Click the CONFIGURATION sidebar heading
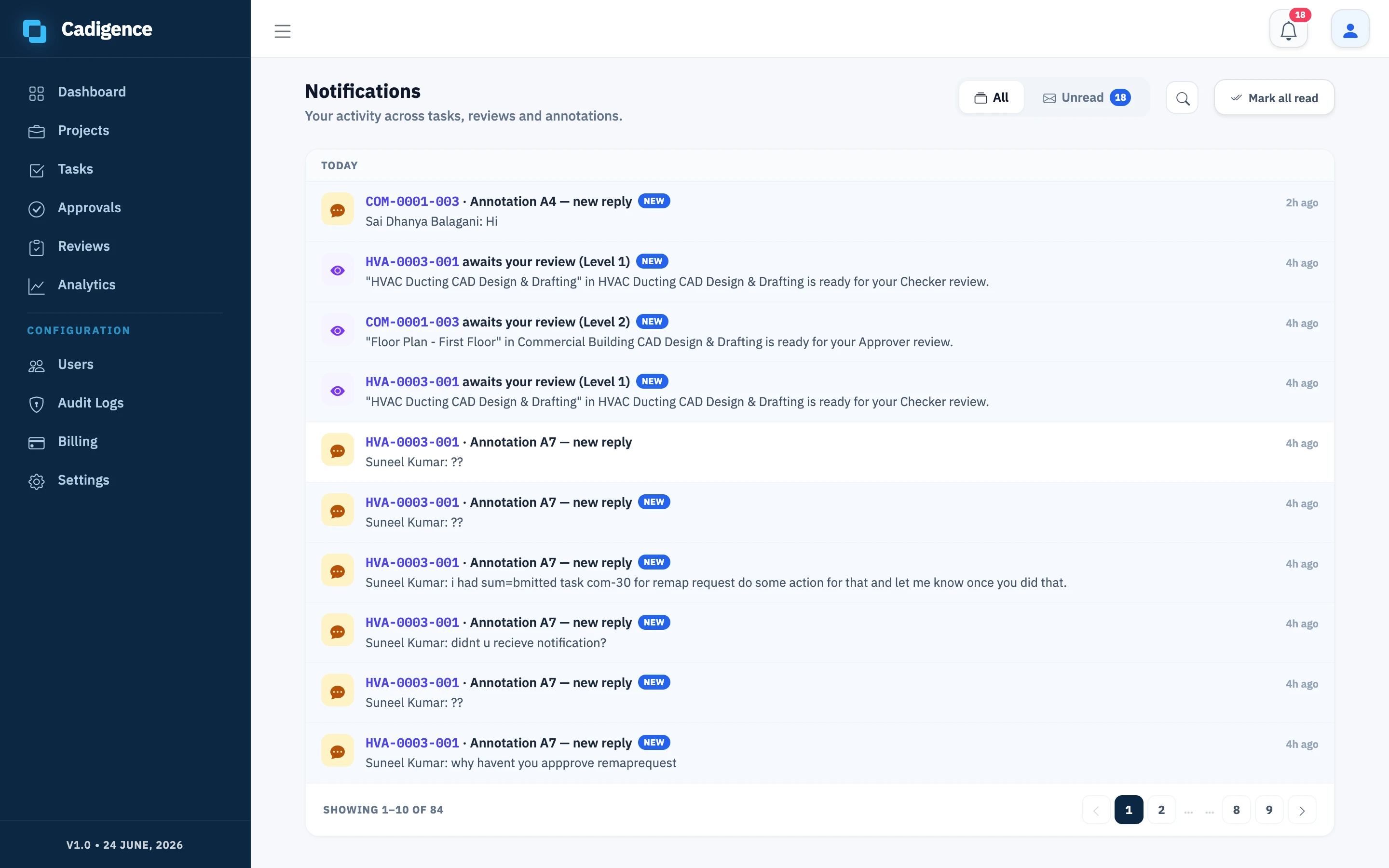The height and width of the screenshot is (868, 1389). coord(79,331)
